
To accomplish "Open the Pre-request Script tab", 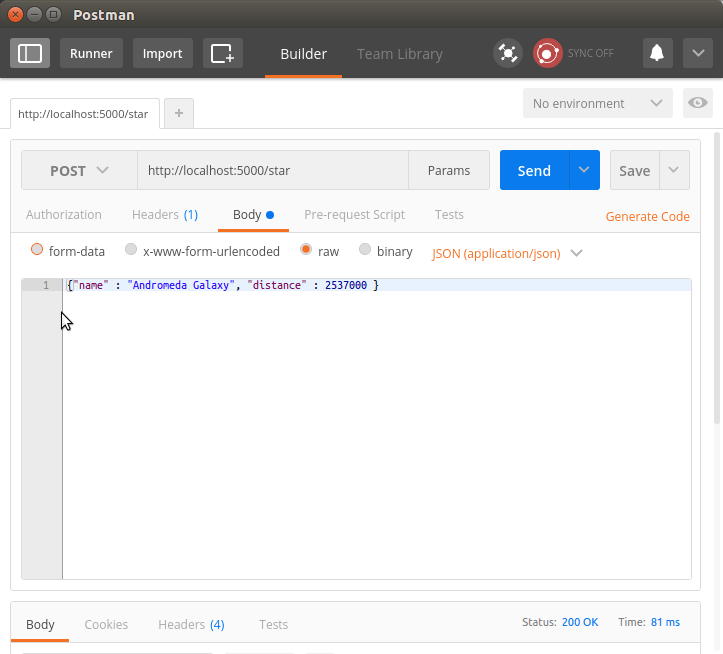I will pyautogui.click(x=355, y=214).
